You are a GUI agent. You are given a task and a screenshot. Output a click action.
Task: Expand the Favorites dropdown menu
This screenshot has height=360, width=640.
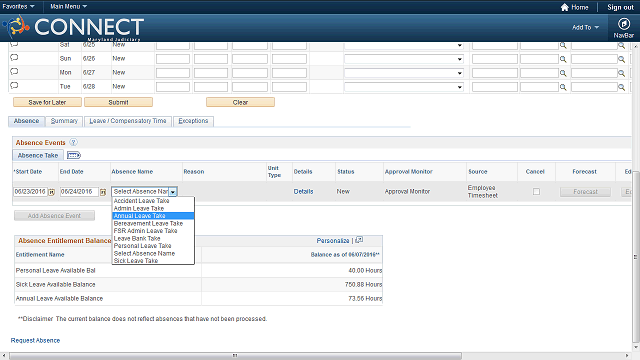click(x=18, y=7)
